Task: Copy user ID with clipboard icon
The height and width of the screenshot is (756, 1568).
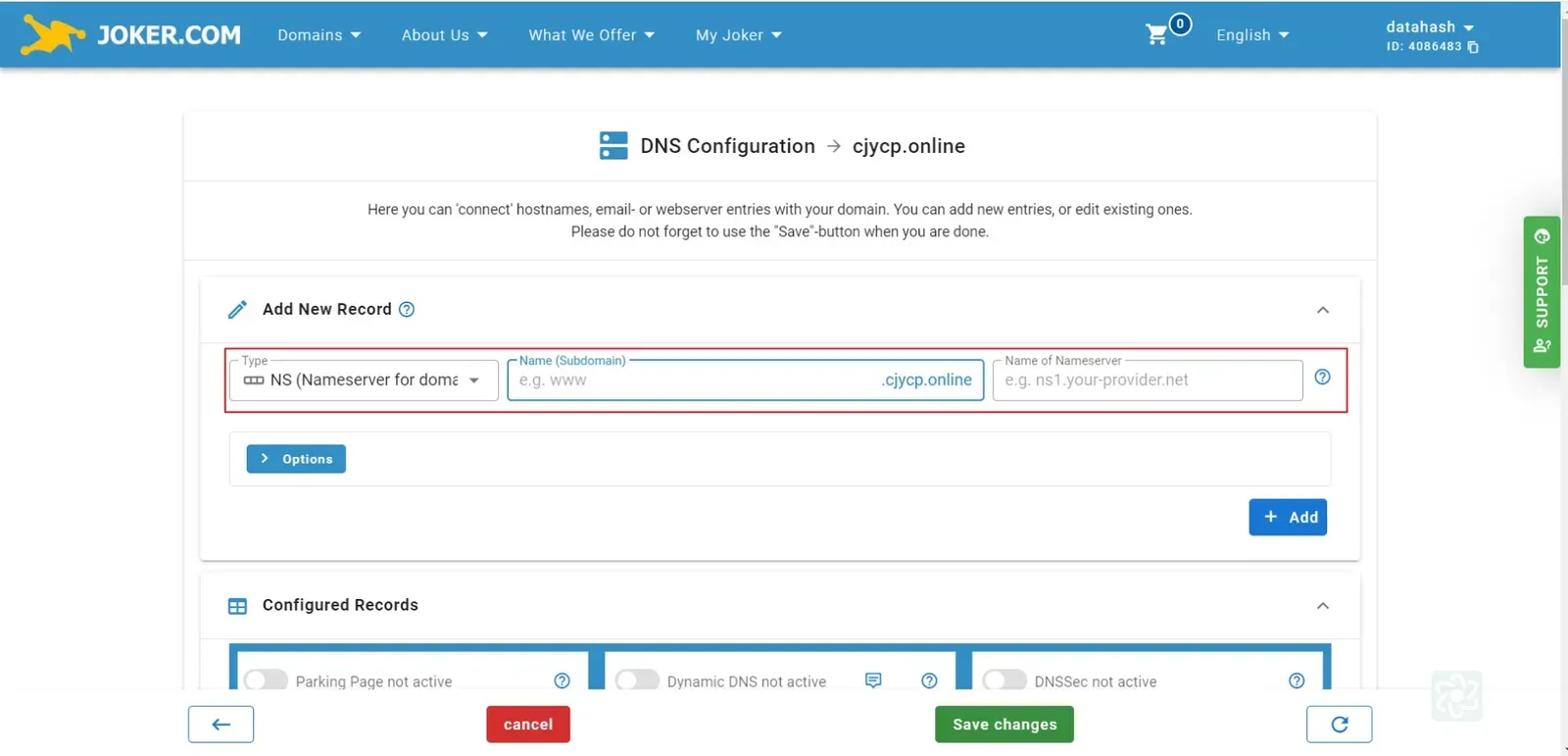Action: (x=1473, y=47)
